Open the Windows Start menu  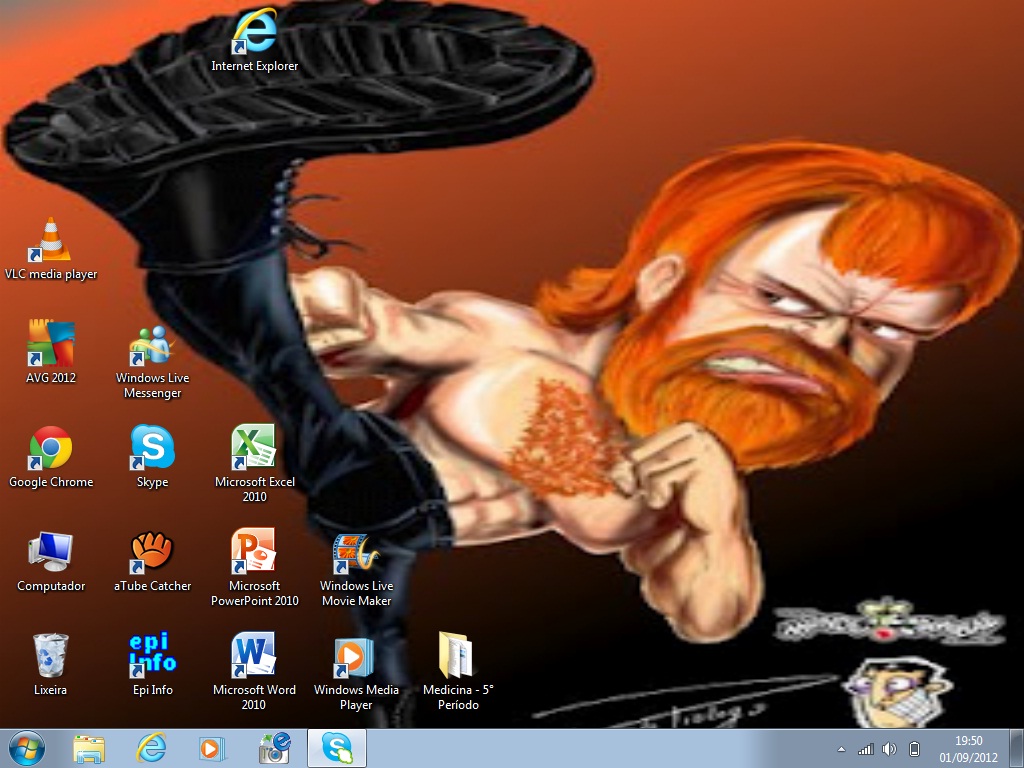coord(27,748)
